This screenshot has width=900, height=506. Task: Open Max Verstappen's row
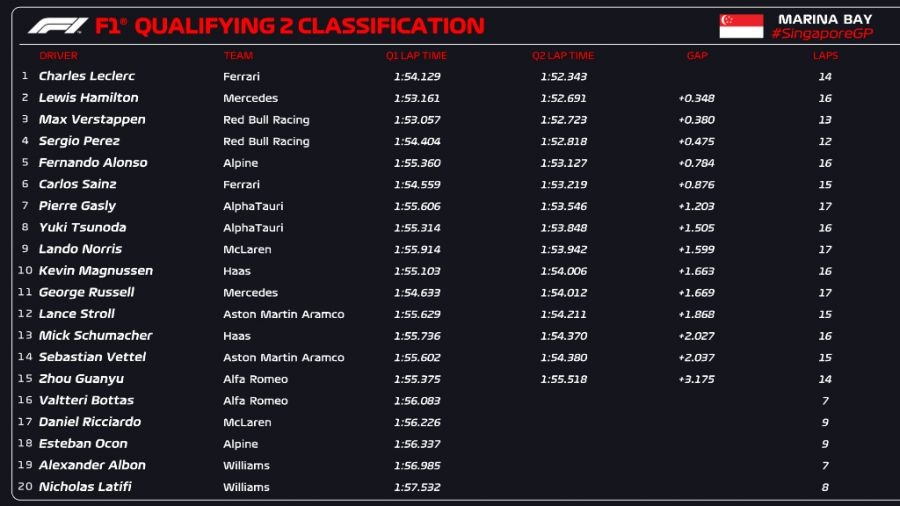coord(92,120)
